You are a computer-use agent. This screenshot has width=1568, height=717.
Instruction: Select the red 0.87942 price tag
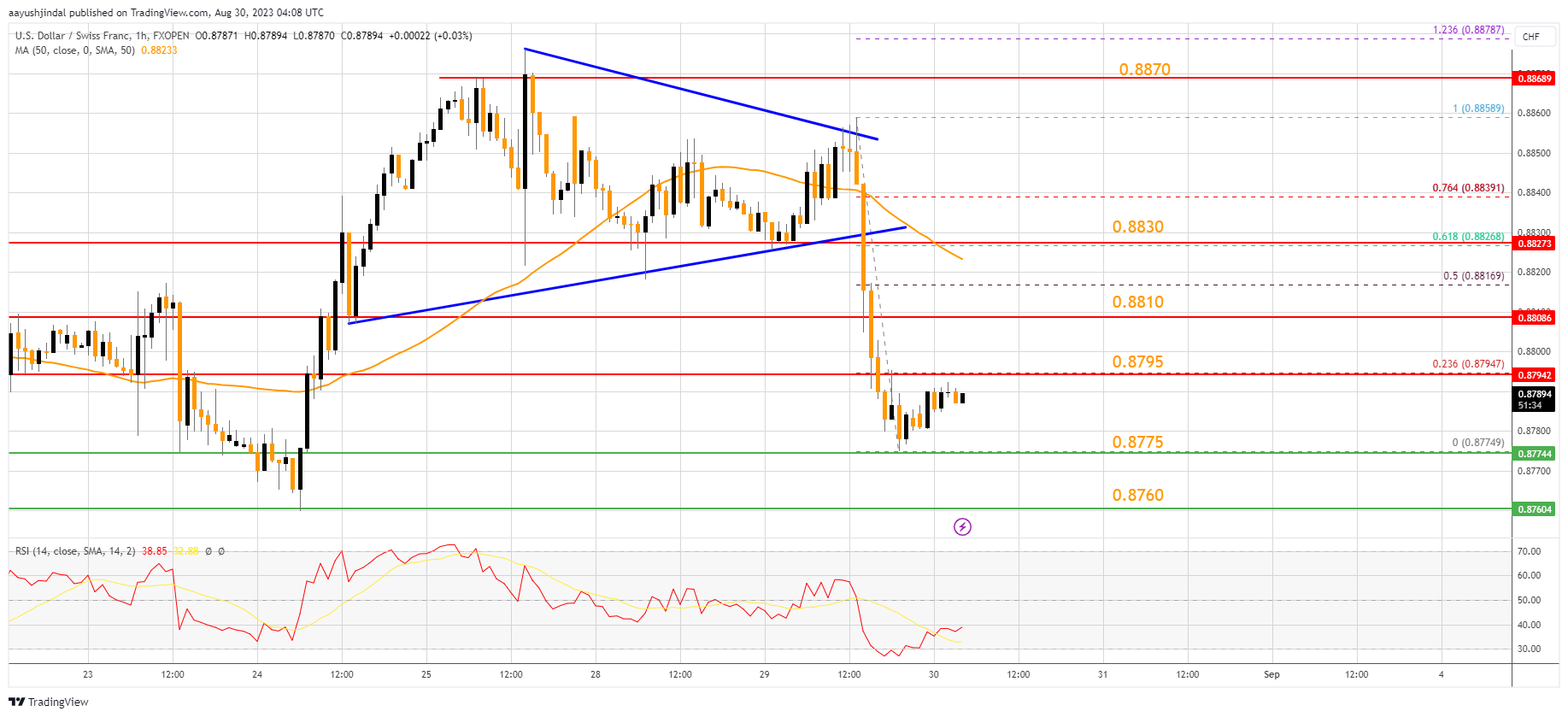click(x=1534, y=375)
